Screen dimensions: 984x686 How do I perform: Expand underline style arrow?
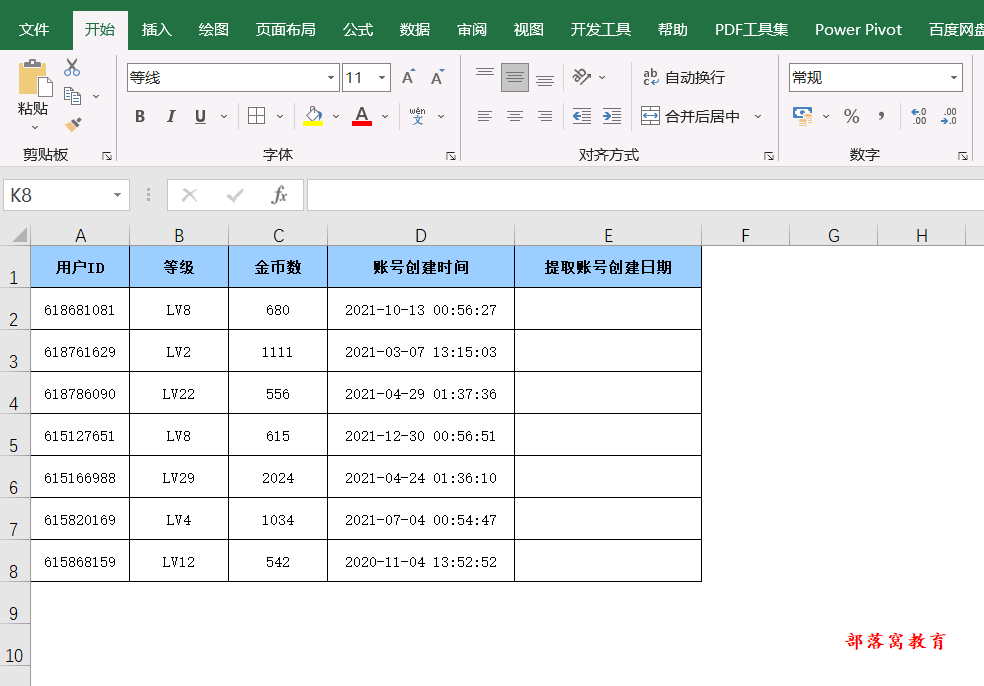[224, 116]
